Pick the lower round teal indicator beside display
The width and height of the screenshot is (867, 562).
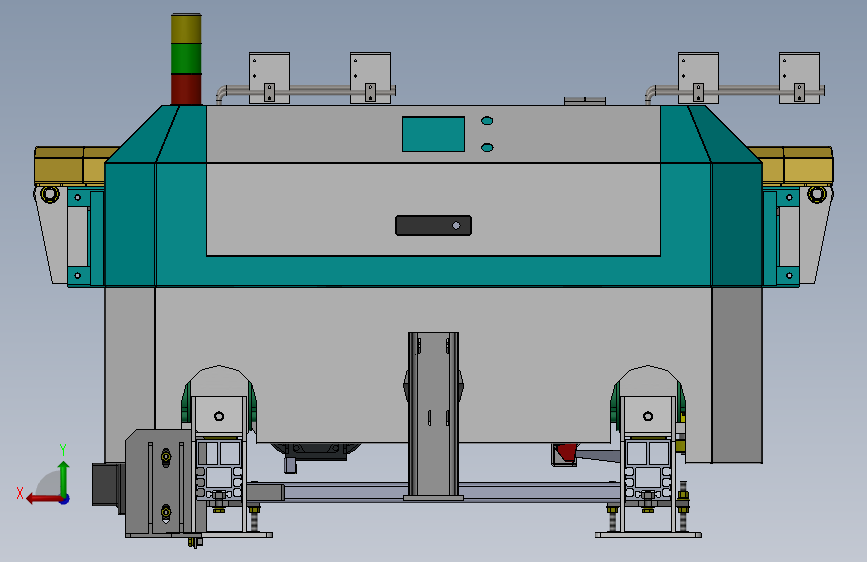pyautogui.click(x=487, y=148)
